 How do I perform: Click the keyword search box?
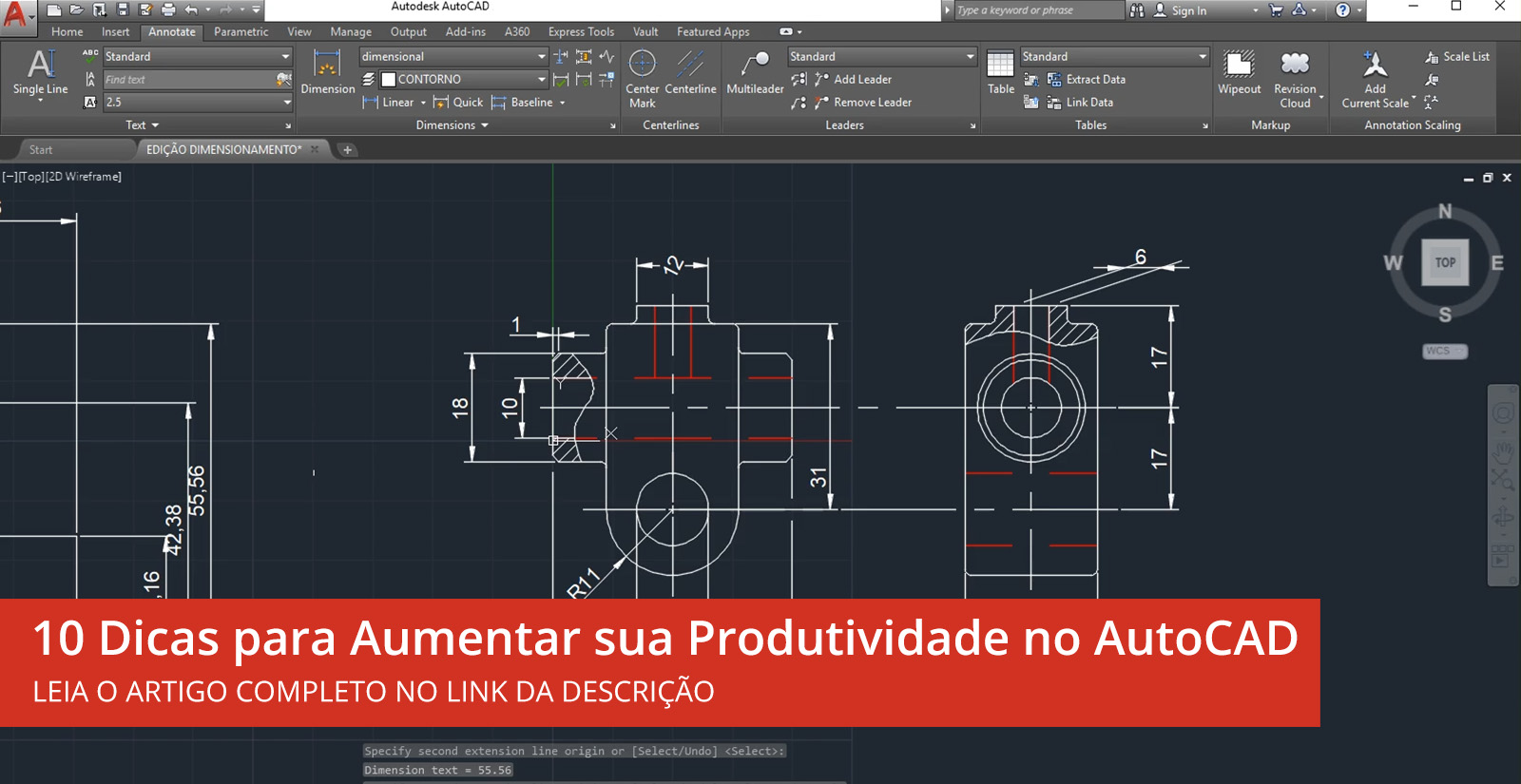[x=1038, y=10]
